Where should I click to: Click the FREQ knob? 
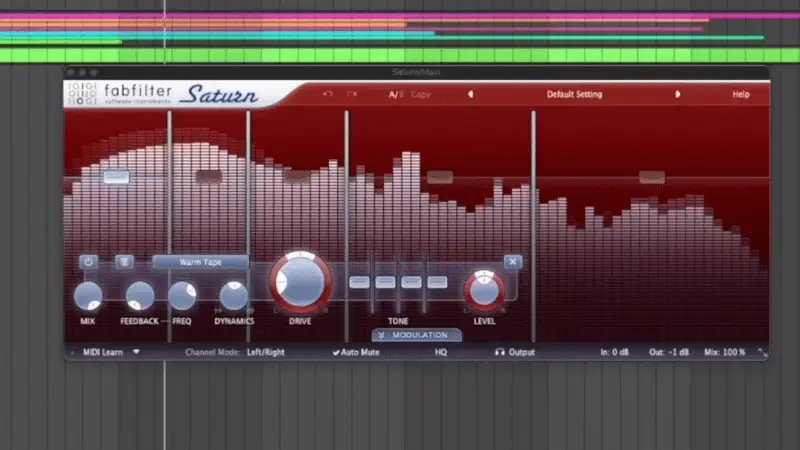[x=182, y=296]
